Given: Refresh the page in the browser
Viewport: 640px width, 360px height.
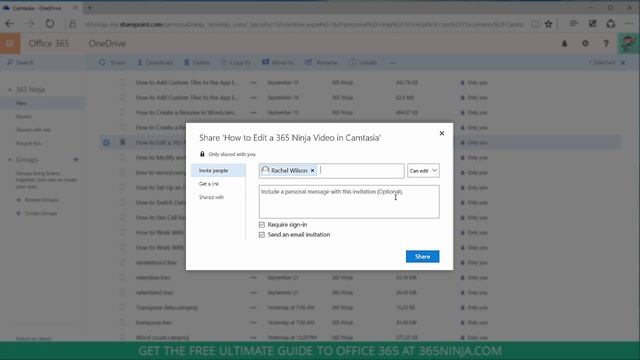Looking at the screenshot, I should point(50,24).
